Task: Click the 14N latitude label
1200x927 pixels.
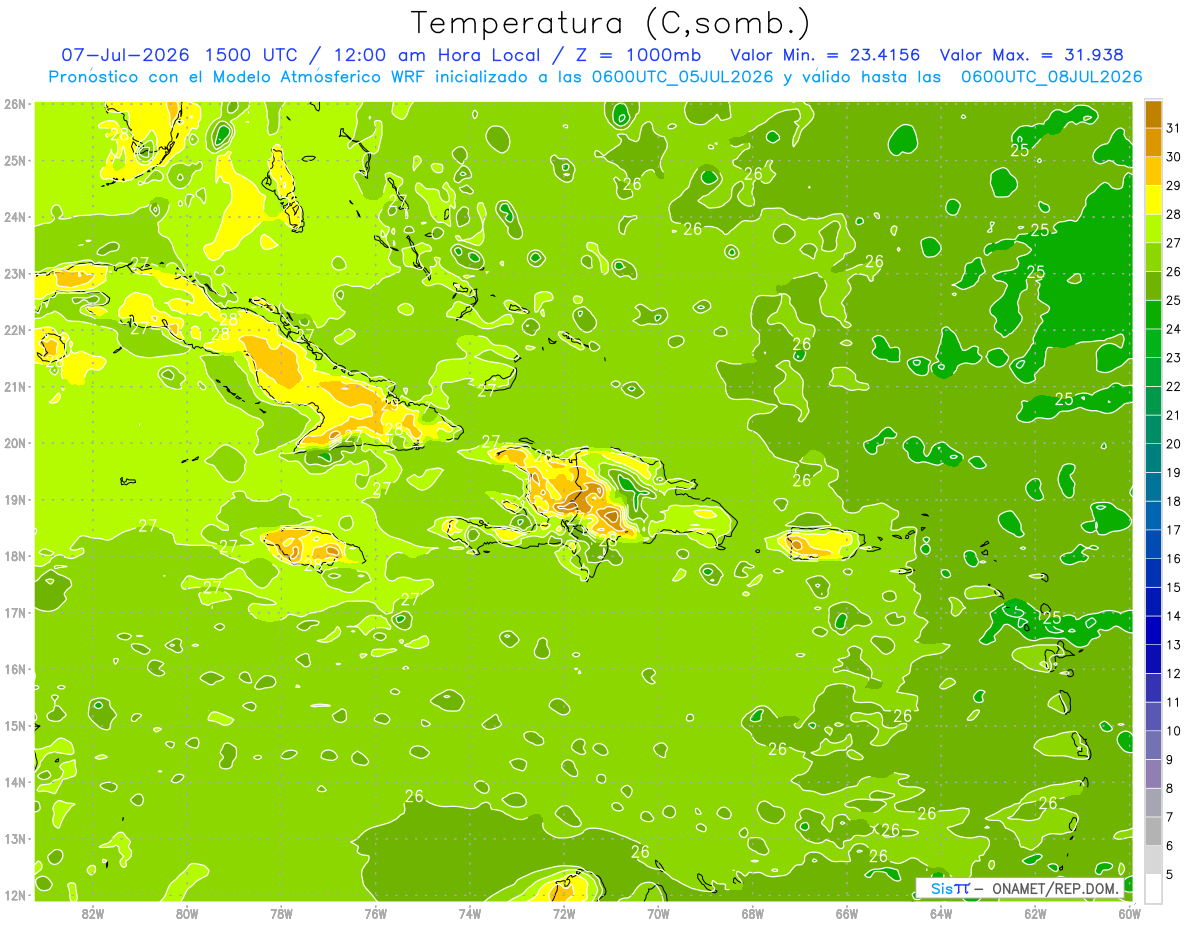Action: 15,782
